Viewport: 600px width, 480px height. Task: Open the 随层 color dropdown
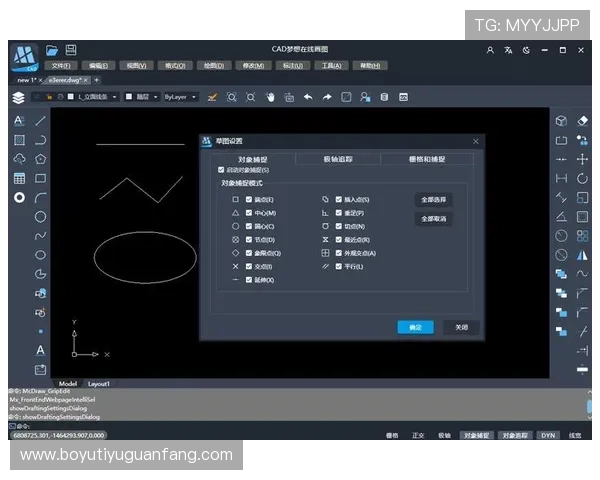point(142,97)
